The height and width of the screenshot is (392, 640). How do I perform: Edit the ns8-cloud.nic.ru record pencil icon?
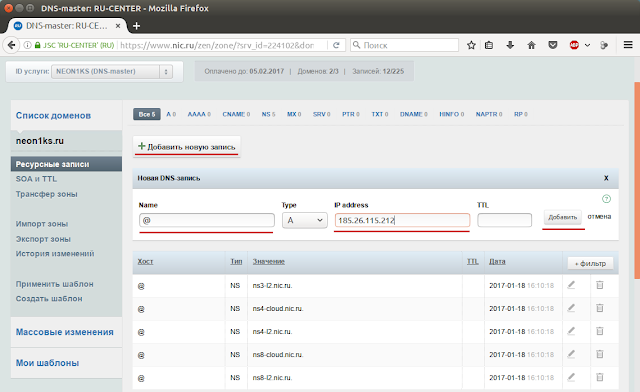pyautogui.click(x=571, y=354)
